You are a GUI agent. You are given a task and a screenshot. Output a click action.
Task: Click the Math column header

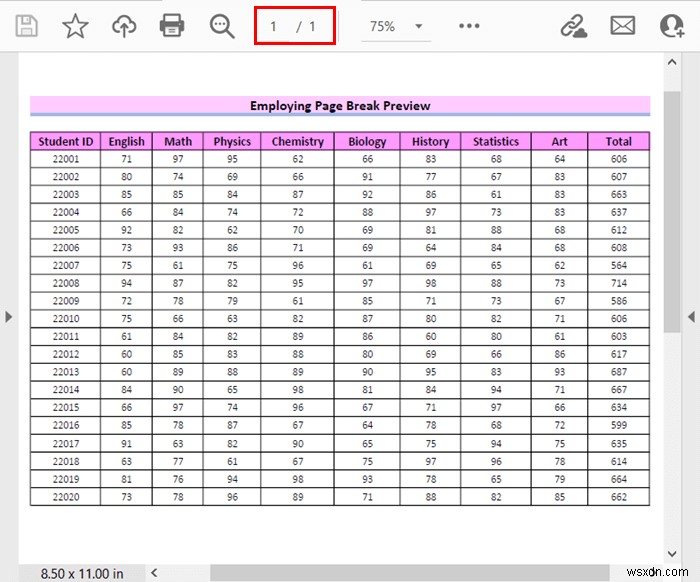[x=178, y=141]
